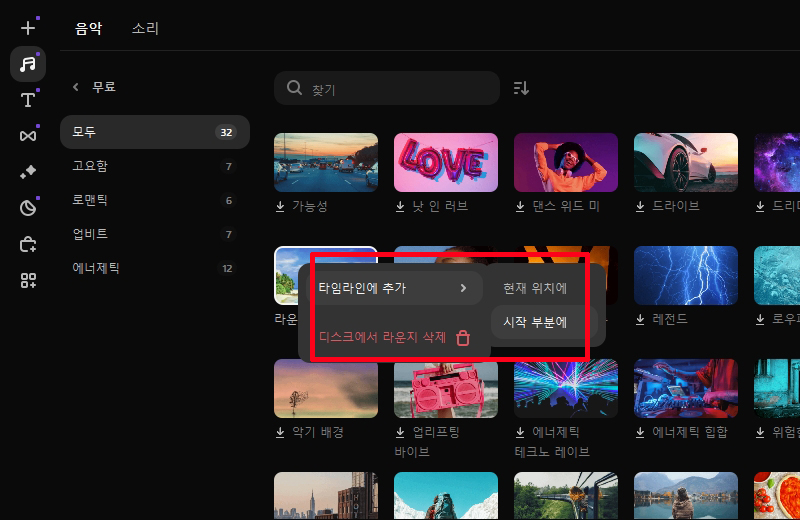Open the mountain lake hiker thumbnail
Image resolution: width=800 pixels, height=520 pixels.
686,496
